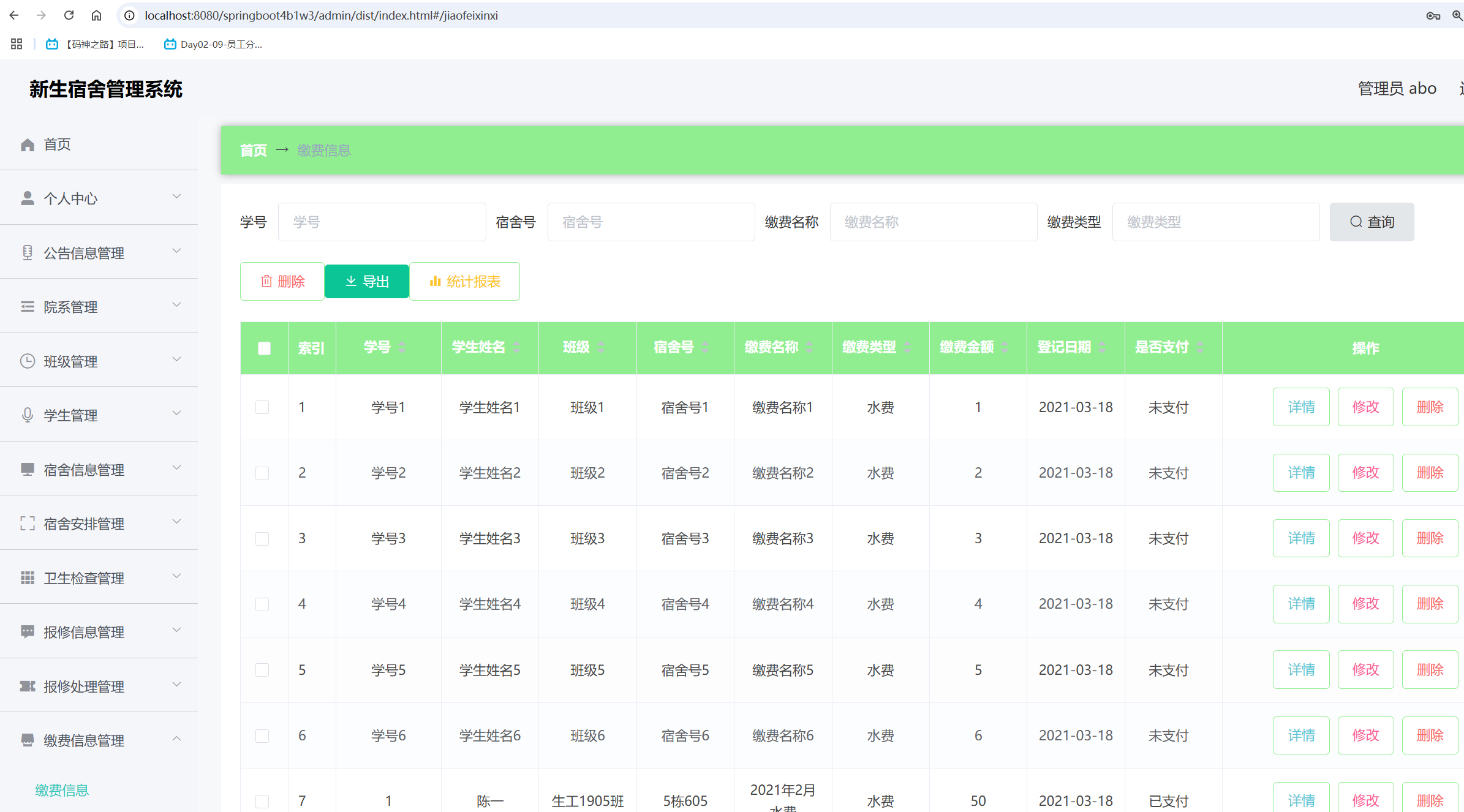Click the browser password key icon
Screen dimensions: 1464x812
tap(1433, 15)
